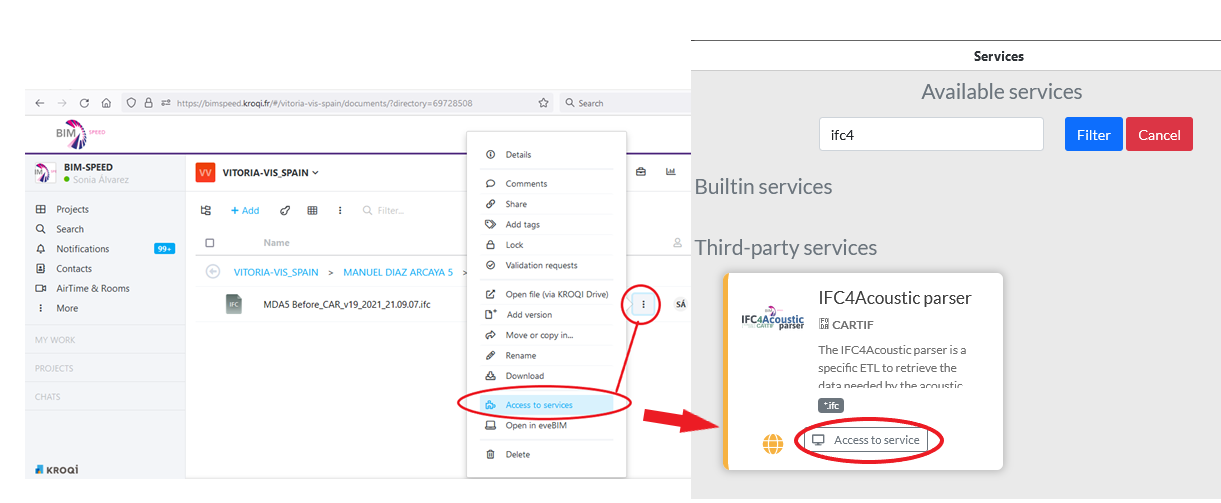
Task: Open AirTime & Rooms in the sidebar
Action: 93,289
